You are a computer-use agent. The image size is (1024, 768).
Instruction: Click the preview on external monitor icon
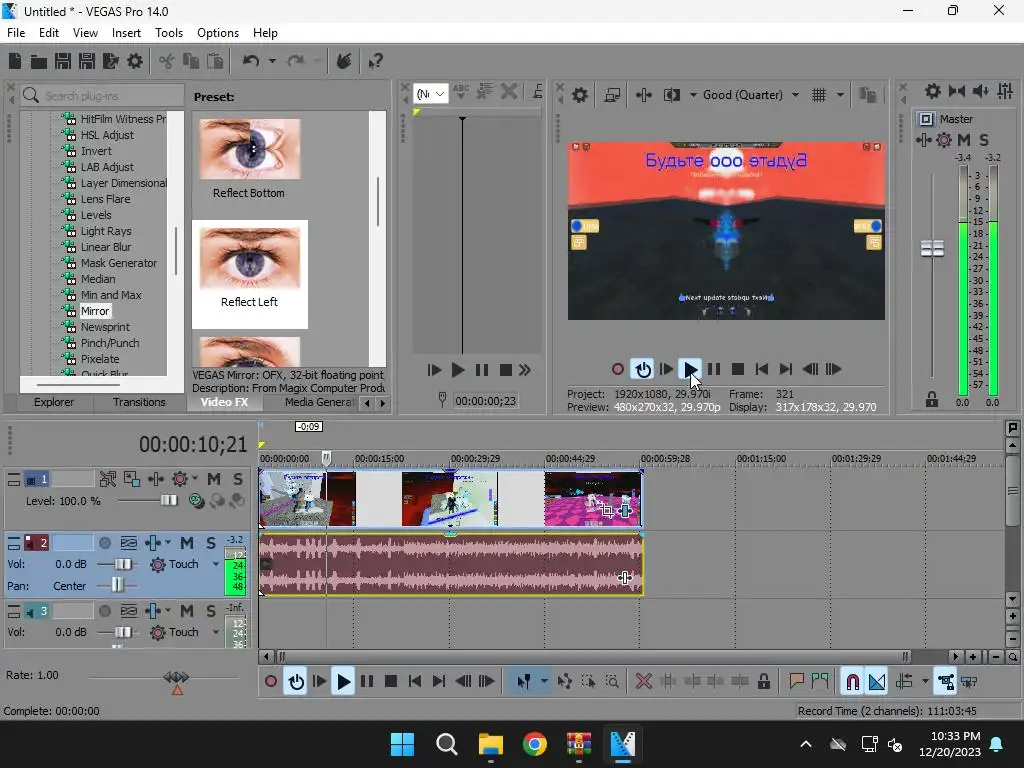click(x=612, y=95)
